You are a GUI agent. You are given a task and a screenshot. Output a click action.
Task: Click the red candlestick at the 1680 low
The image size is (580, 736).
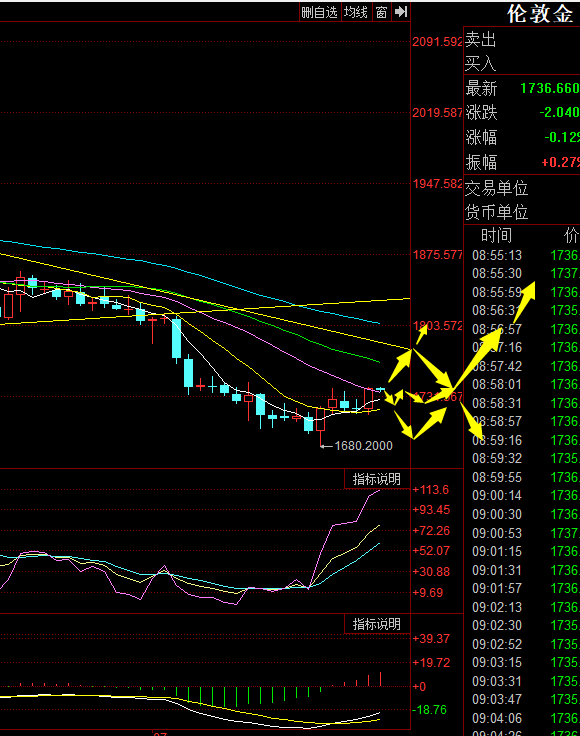[x=321, y=419]
